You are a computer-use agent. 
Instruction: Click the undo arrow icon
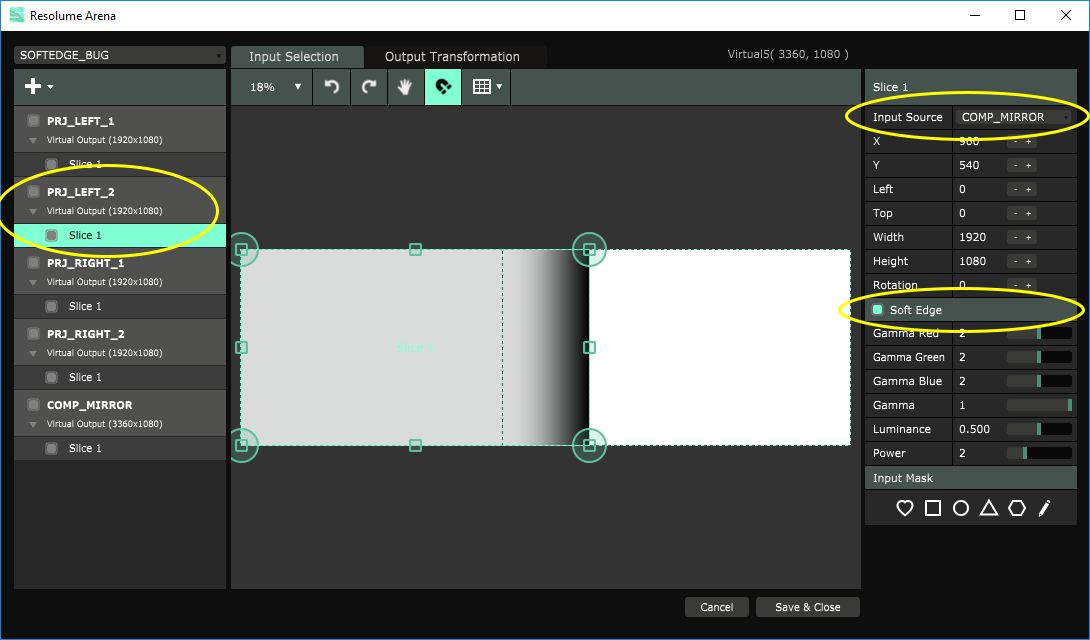click(332, 87)
